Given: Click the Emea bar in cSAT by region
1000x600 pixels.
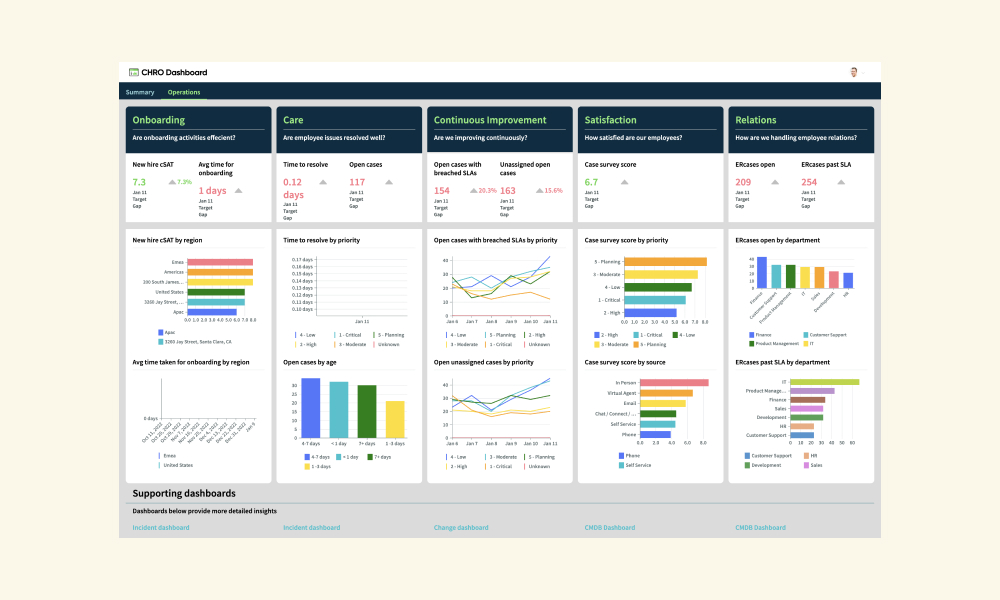Looking at the screenshot, I should 220,262.
